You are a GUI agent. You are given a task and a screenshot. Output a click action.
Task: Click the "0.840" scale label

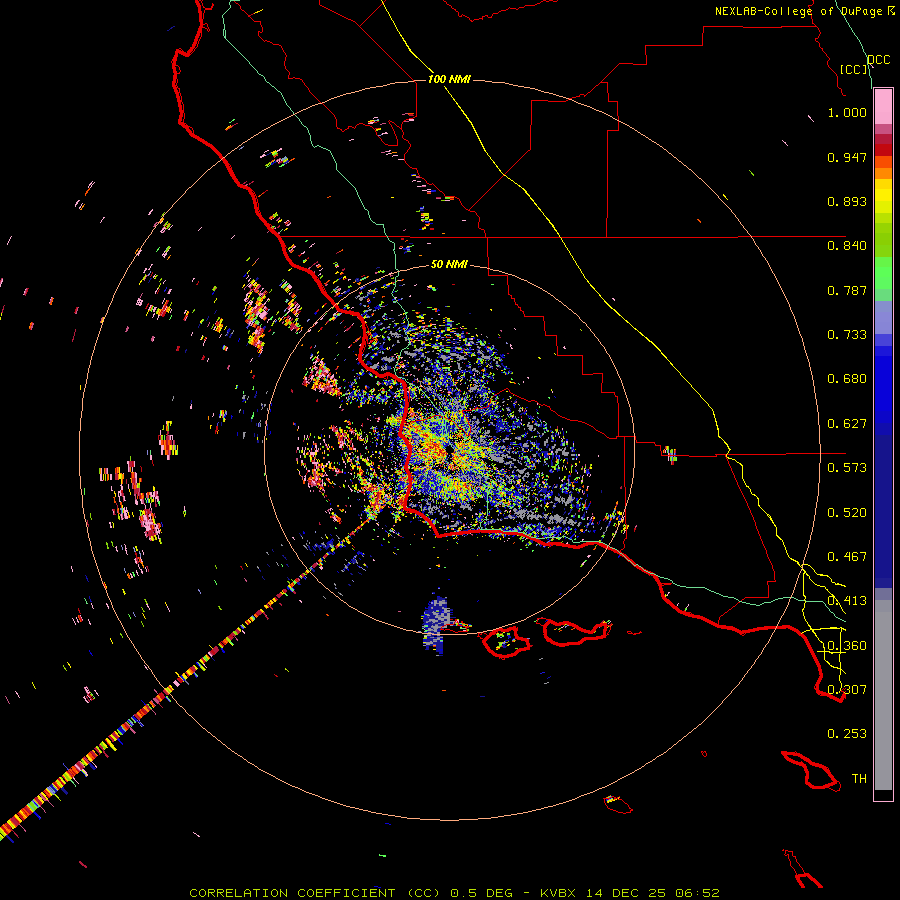(847, 246)
